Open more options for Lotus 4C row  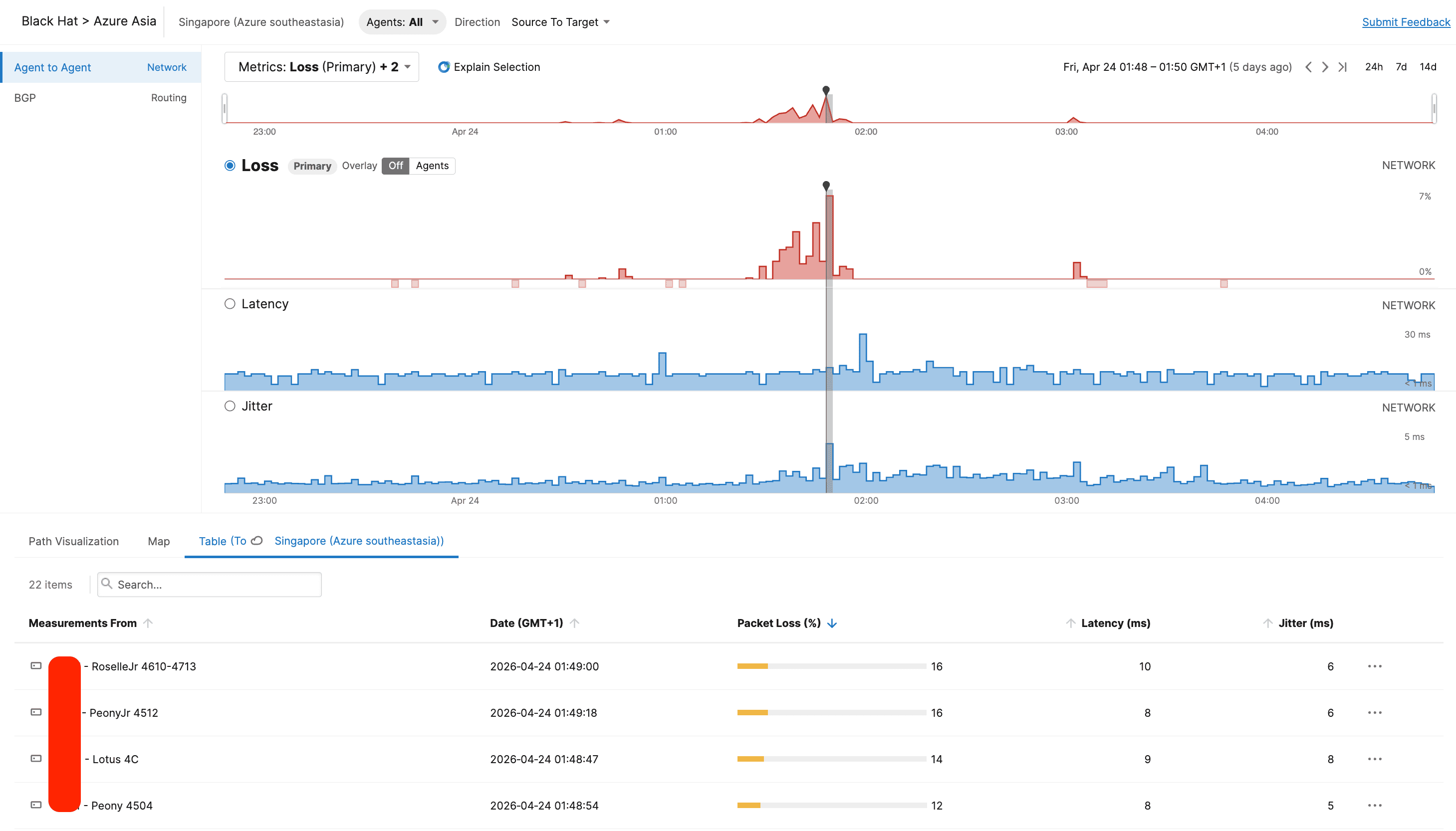pyautogui.click(x=1374, y=759)
